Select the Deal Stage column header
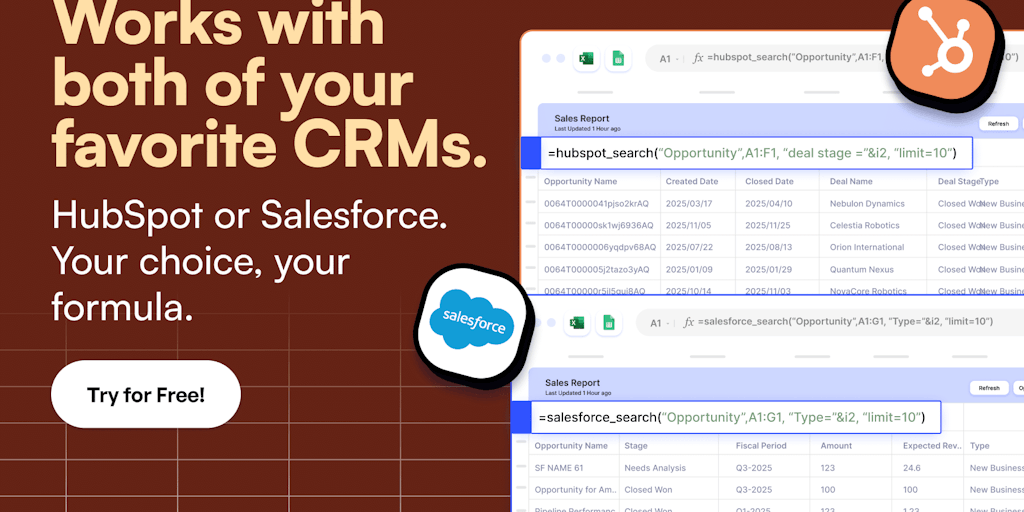 pos(959,182)
